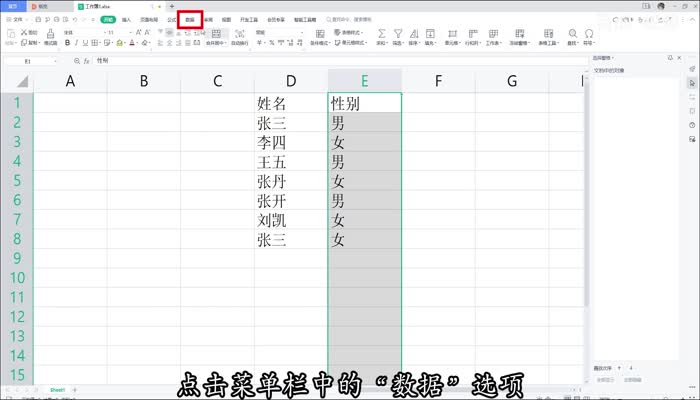The height and width of the screenshot is (400, 700).
Task: Expand the 文件 (File) menu
Action: tap(18, 19)
